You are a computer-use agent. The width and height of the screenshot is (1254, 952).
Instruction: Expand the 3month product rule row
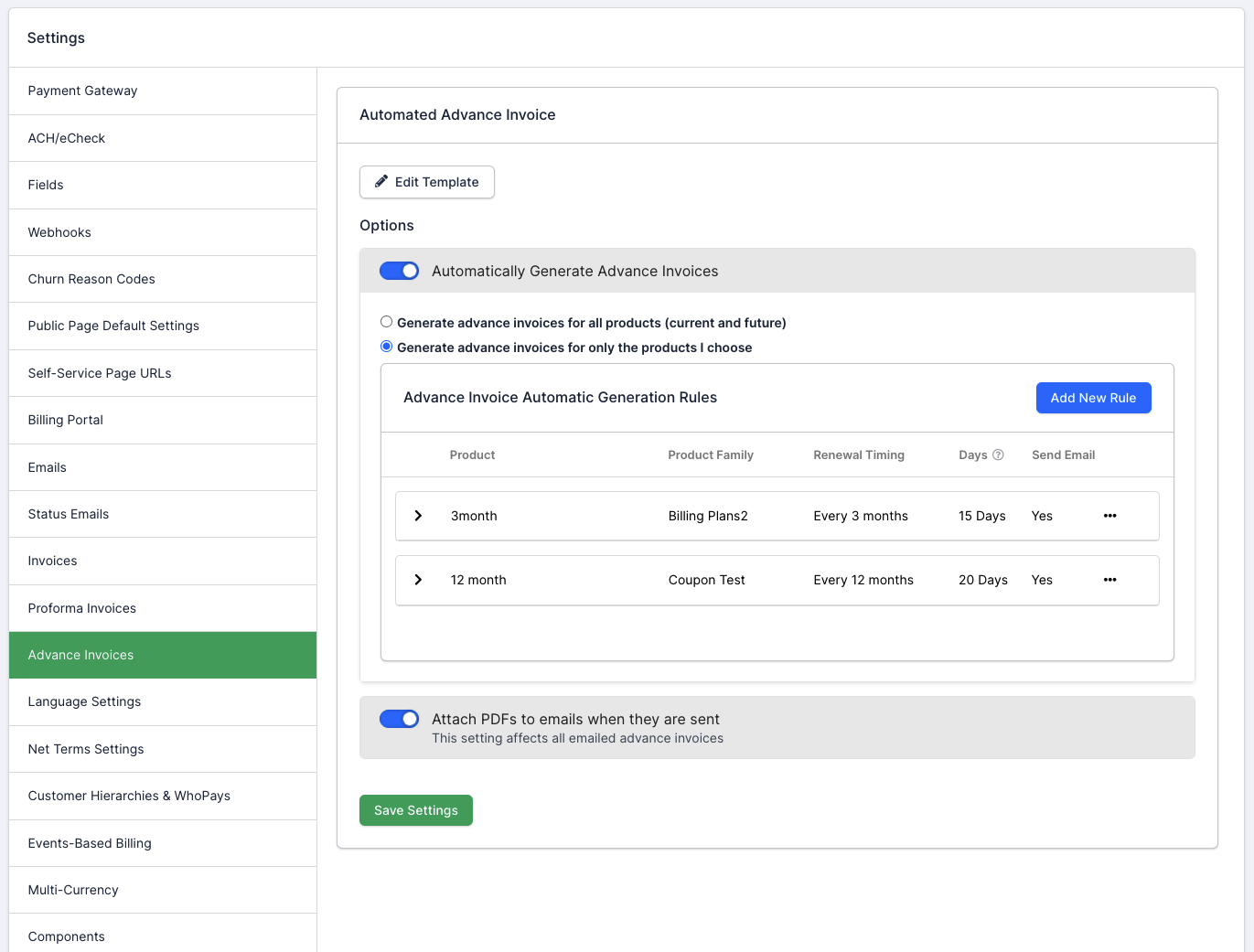click(418, 516)
